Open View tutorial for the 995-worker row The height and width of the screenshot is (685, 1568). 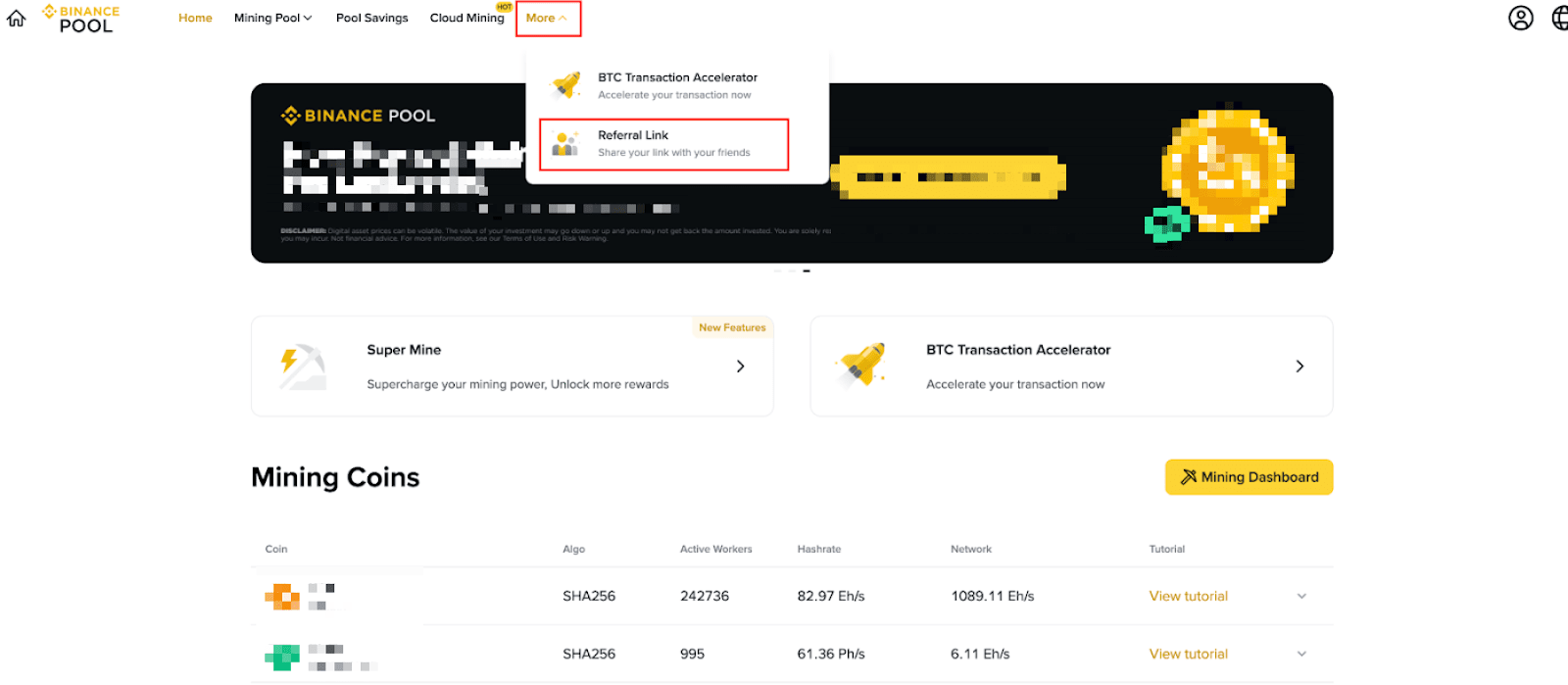point(1188,654)
